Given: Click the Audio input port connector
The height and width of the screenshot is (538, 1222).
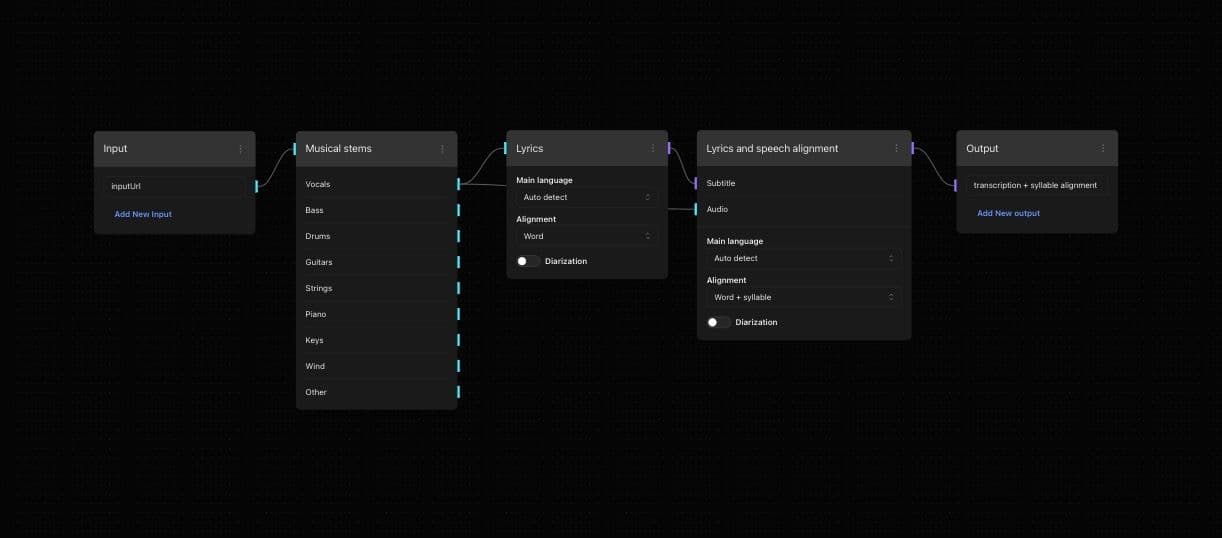Looking at the screenshot, I should 696,209.
